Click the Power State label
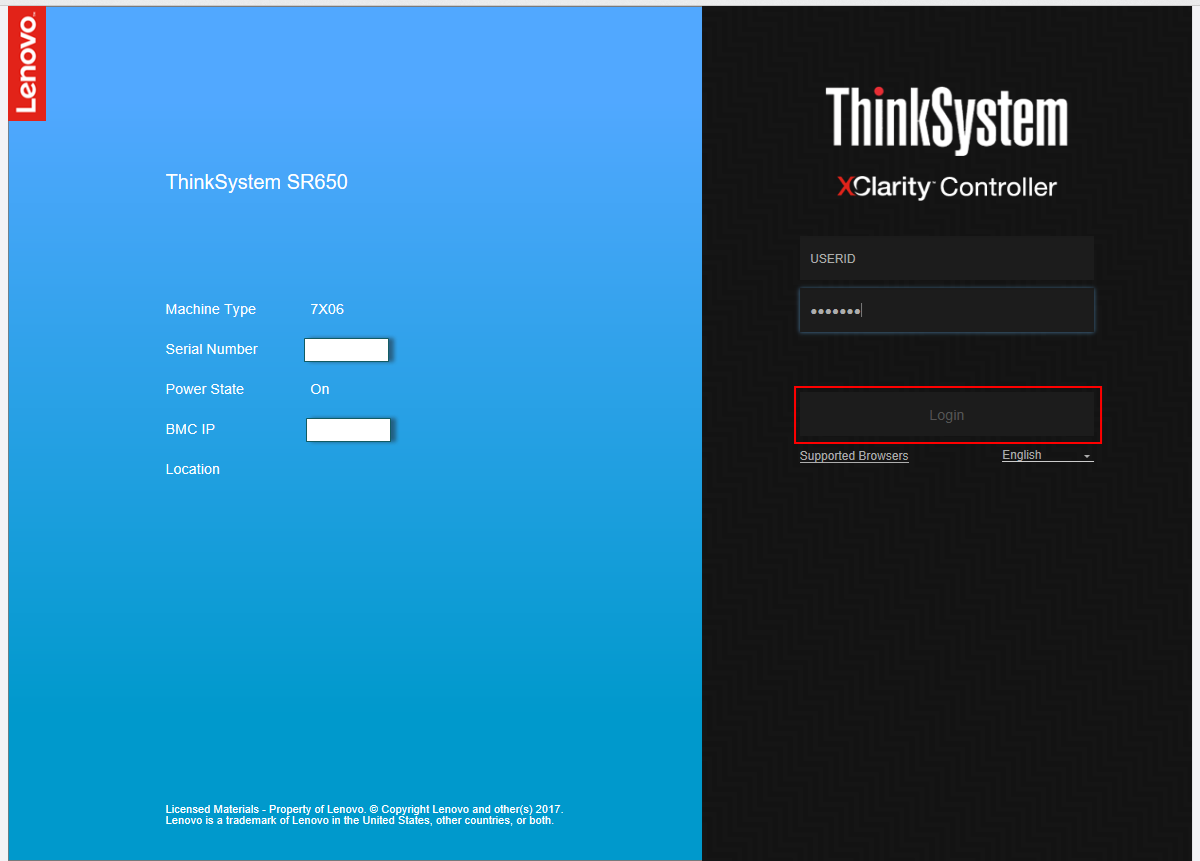The width and height of the screenshot is (1200, 861). click(205, 389)
